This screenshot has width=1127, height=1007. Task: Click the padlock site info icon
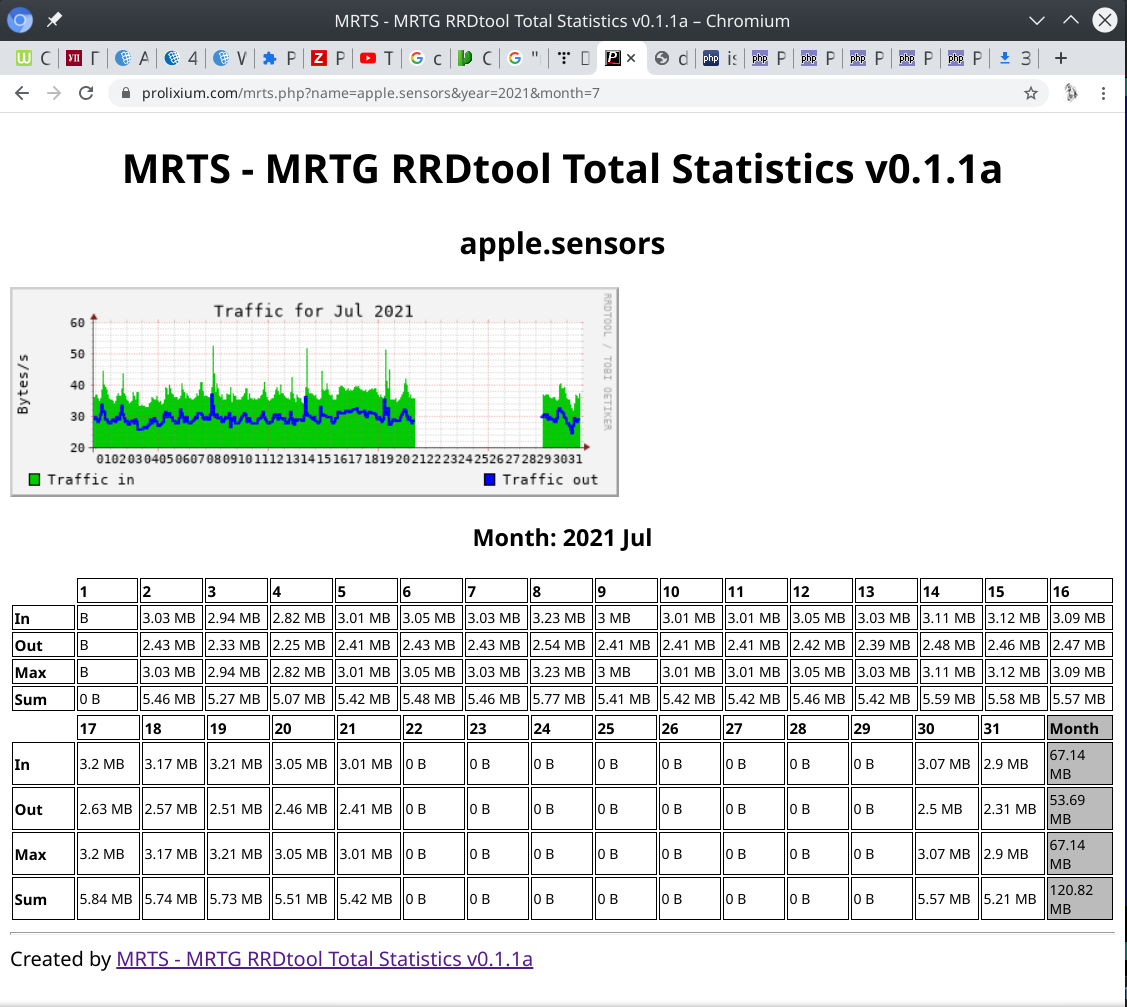tap(126, 93)
